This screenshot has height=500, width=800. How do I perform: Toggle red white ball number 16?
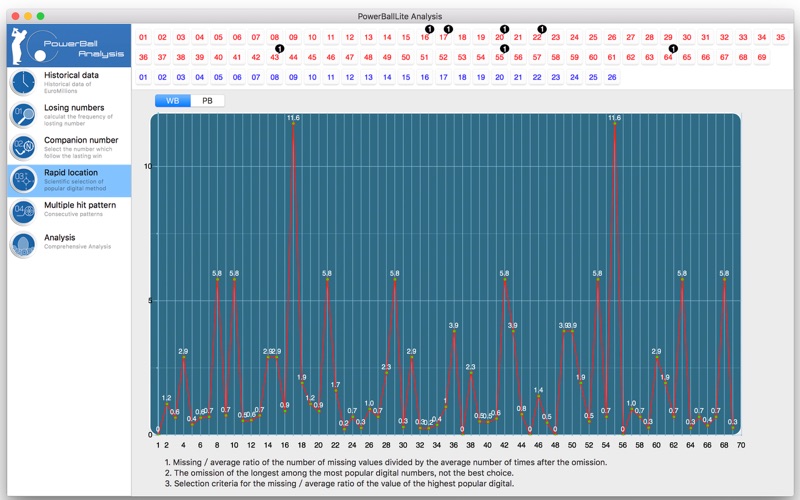tap(424, 37)
